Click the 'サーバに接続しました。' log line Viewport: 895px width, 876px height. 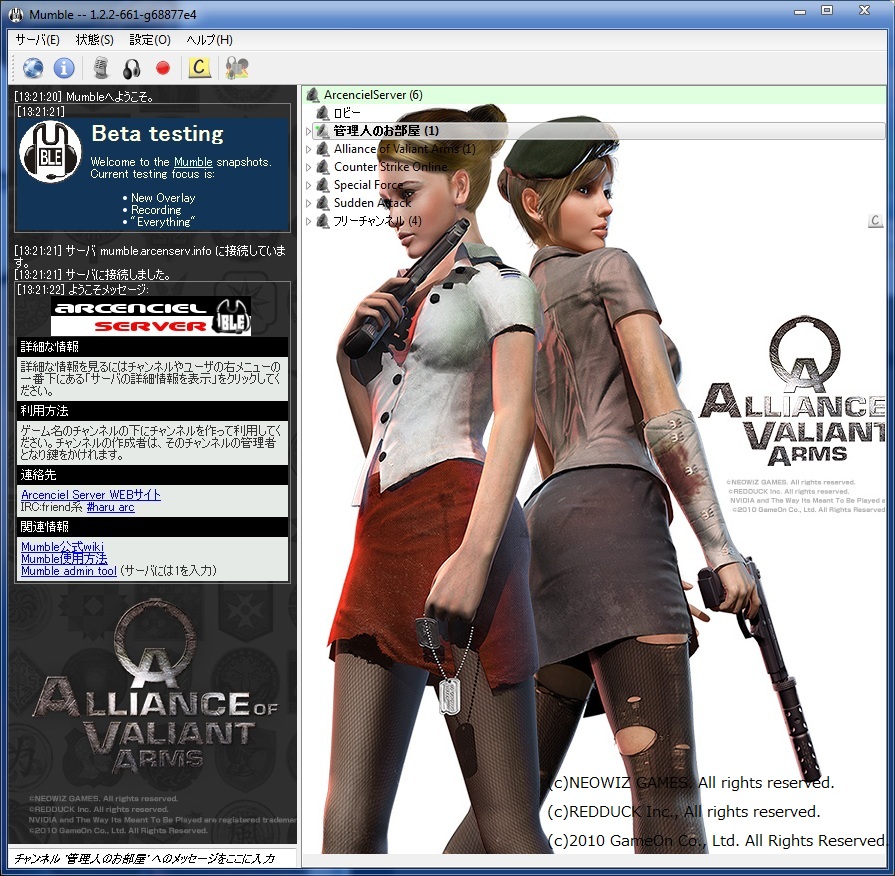pos(118,274)
